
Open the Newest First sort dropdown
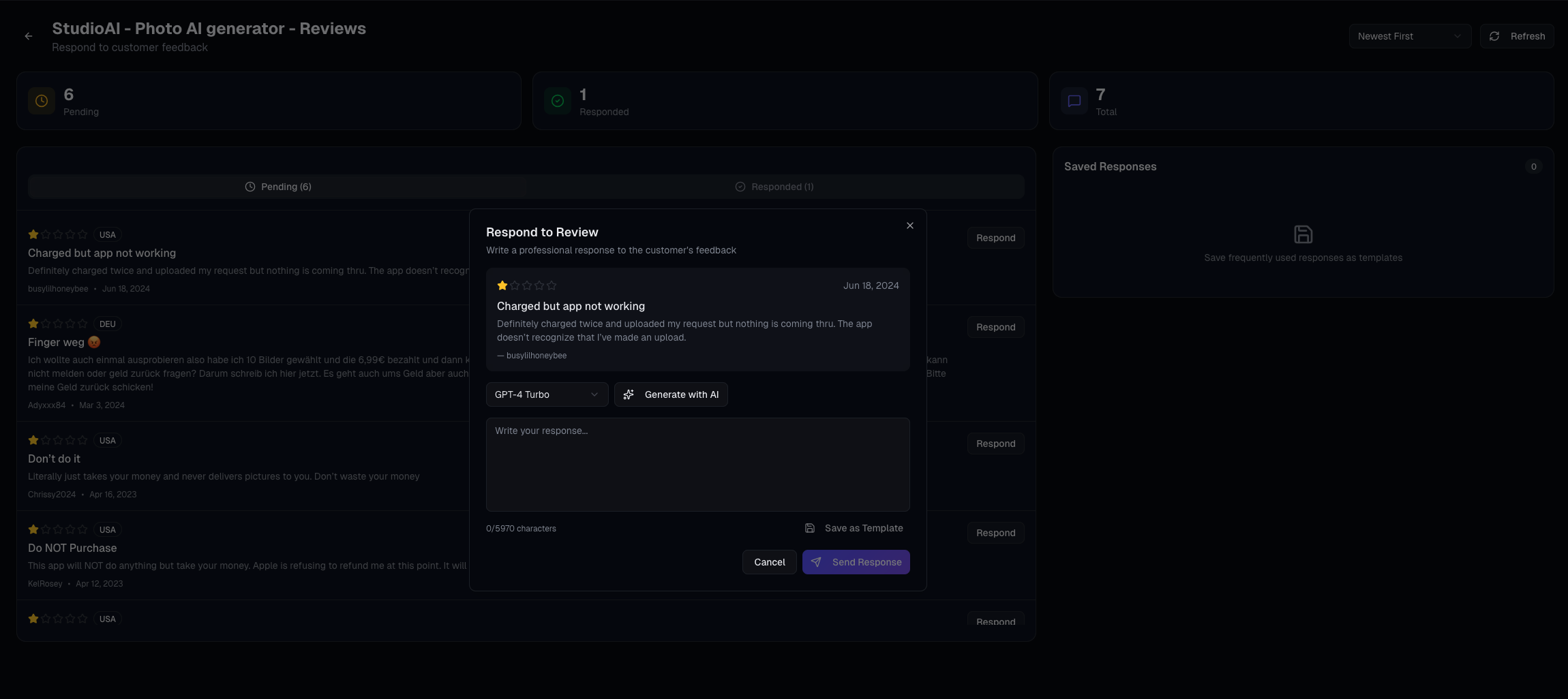coord(1408,36)
